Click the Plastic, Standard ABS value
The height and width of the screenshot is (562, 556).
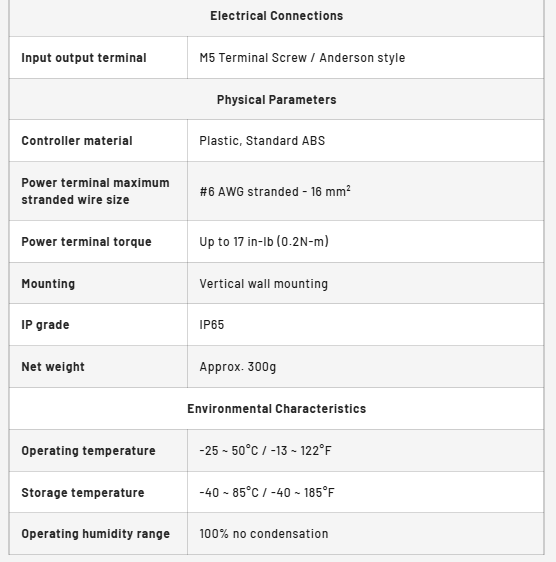[262, 140]
